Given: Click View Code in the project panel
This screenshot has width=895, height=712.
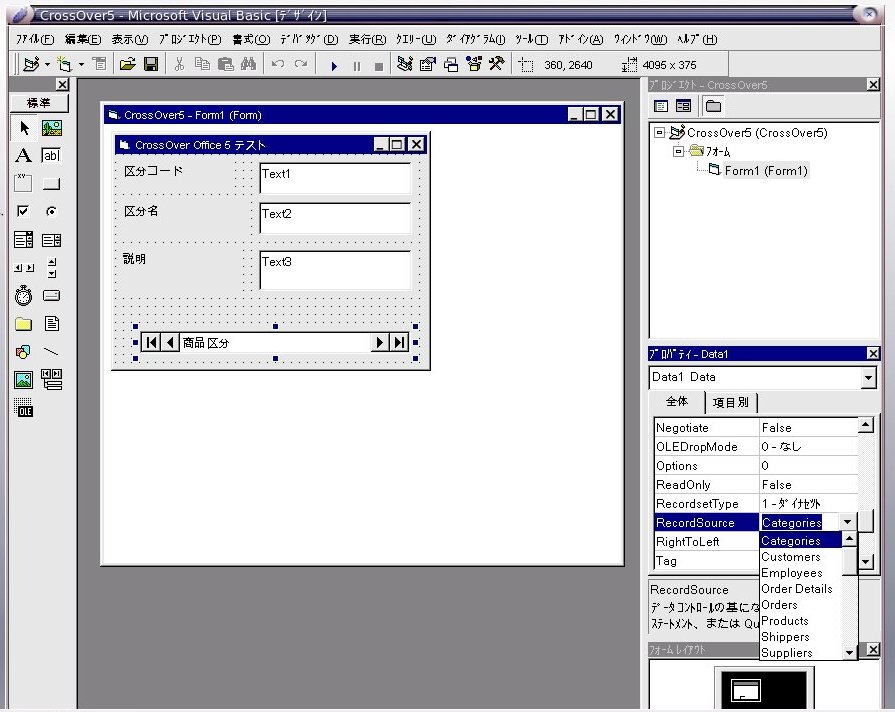Looking at the screenshot, I should (661, 106).
